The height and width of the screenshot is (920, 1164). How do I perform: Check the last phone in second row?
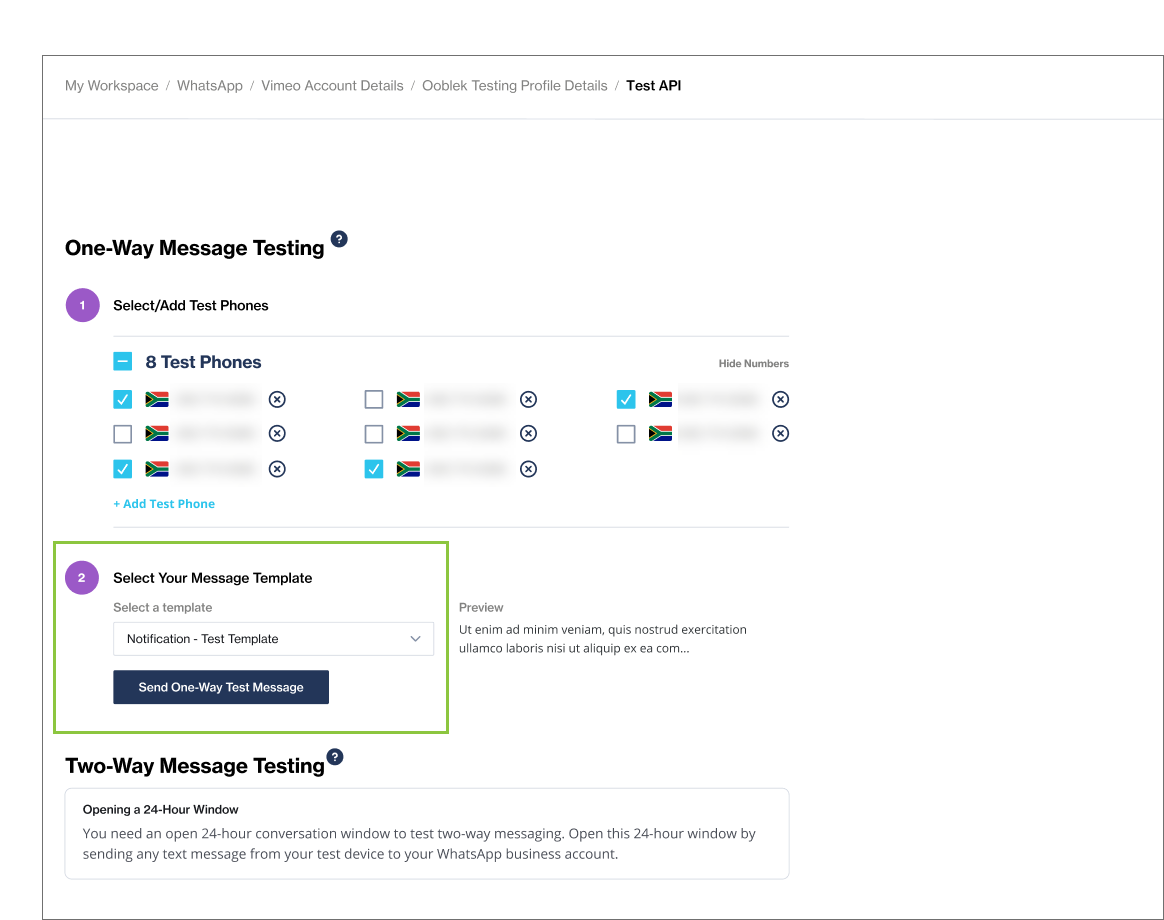pos(626,434)
